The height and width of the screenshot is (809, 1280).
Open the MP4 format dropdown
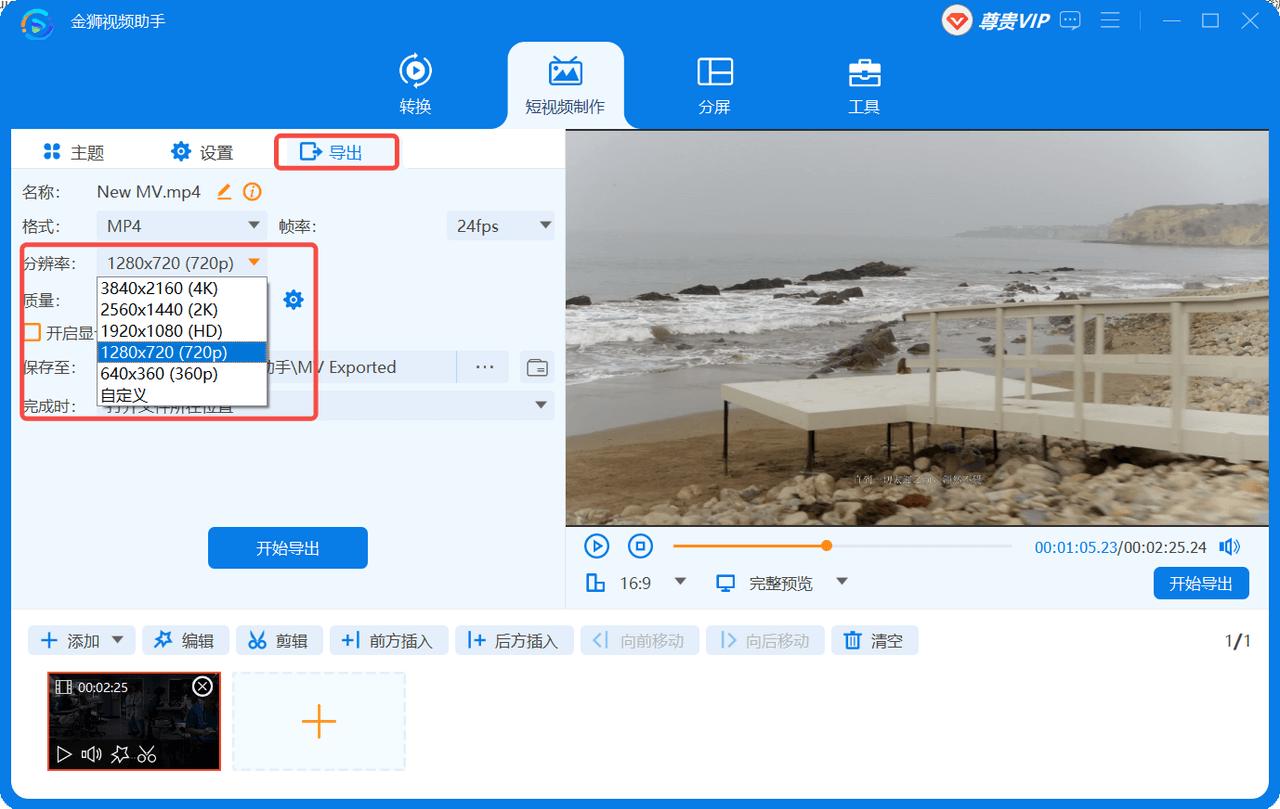180,225
